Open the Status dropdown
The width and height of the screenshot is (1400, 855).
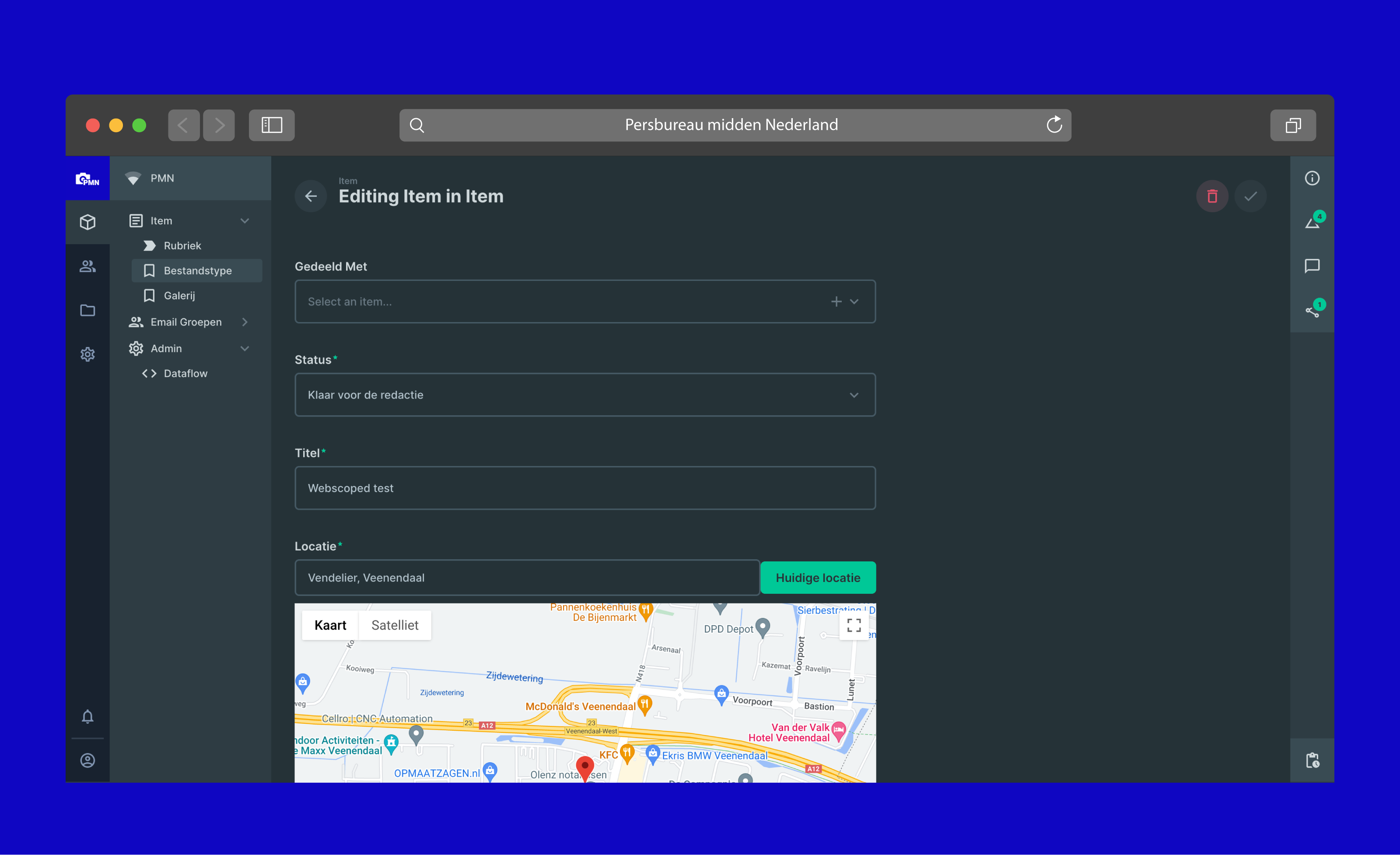(584, 395)
